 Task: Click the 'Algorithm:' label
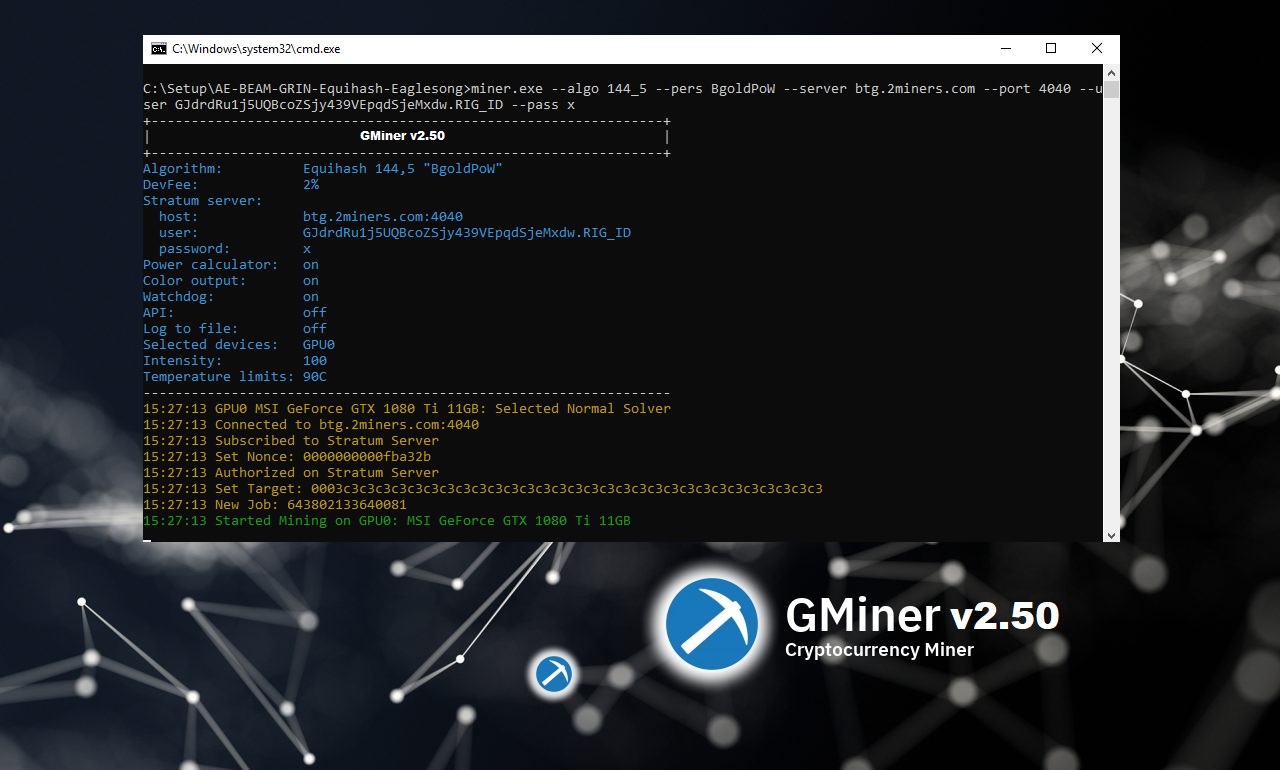[x=183, y=169]
